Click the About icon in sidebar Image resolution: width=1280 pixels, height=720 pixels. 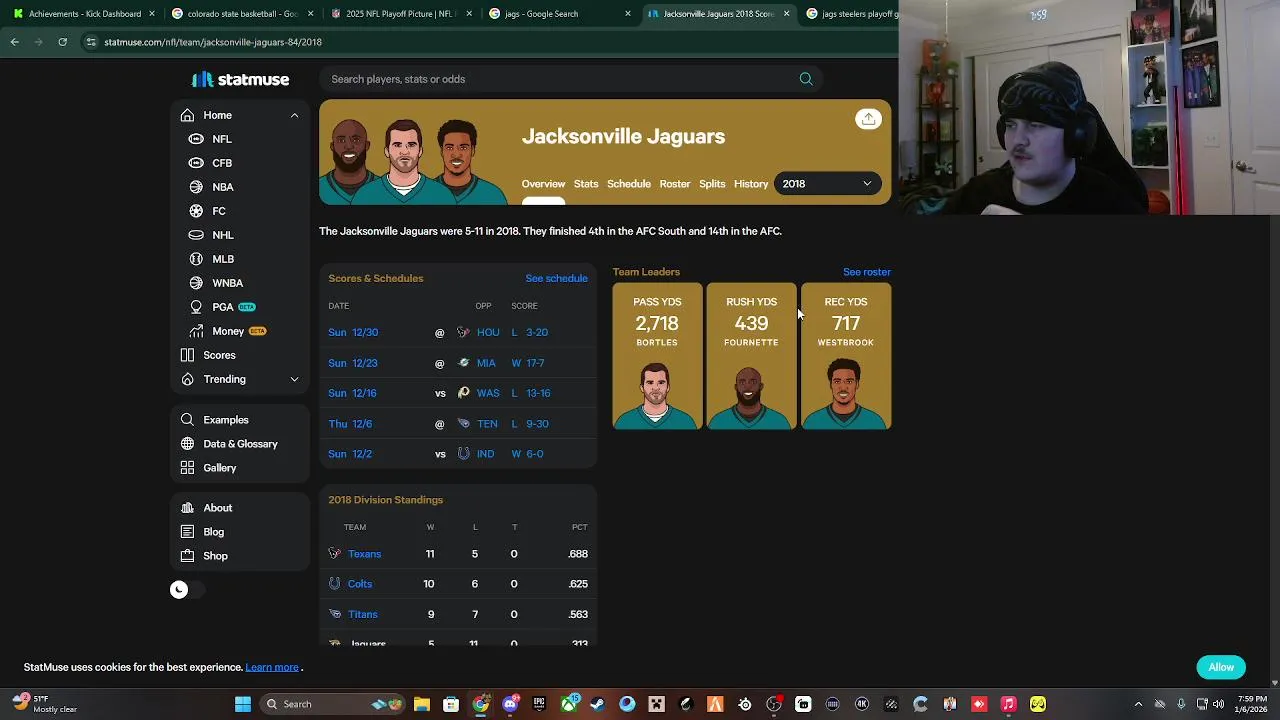click(x=187, y=508)
